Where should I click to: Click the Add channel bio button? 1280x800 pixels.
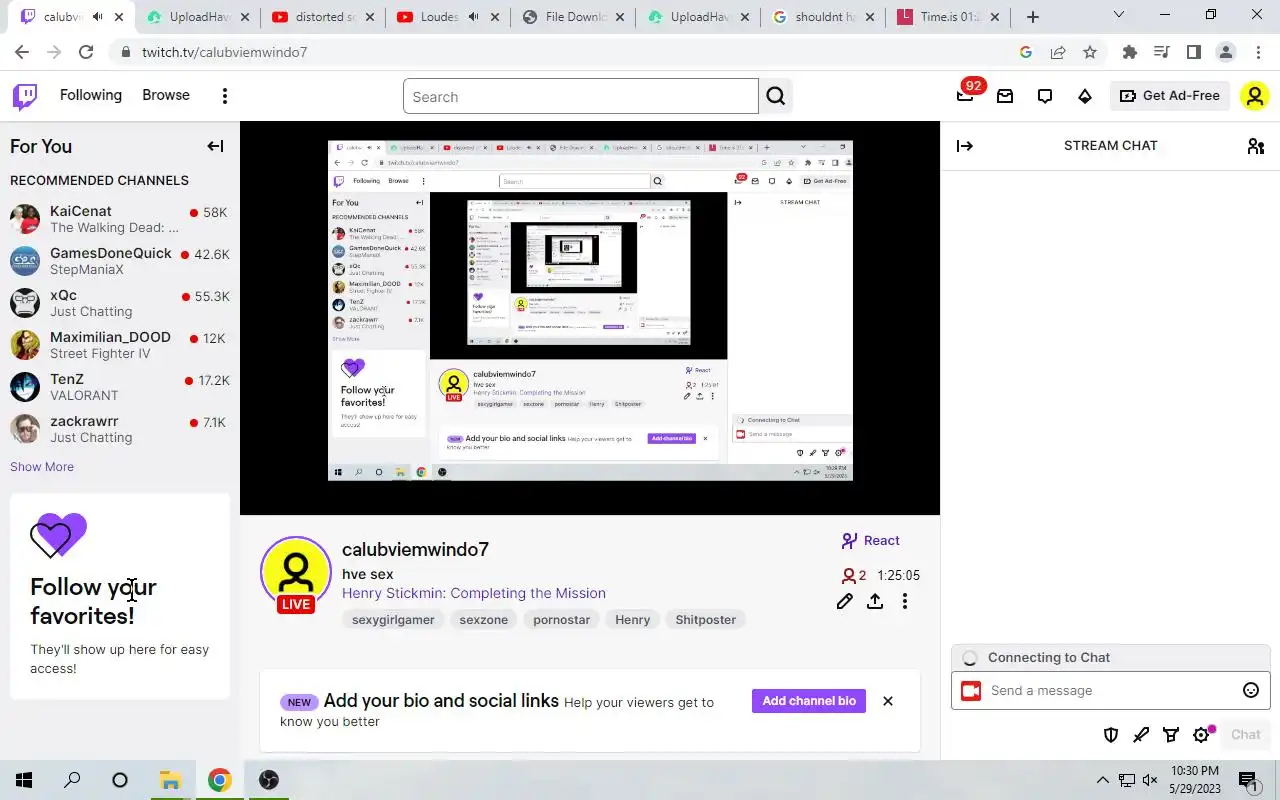[809, 701]
